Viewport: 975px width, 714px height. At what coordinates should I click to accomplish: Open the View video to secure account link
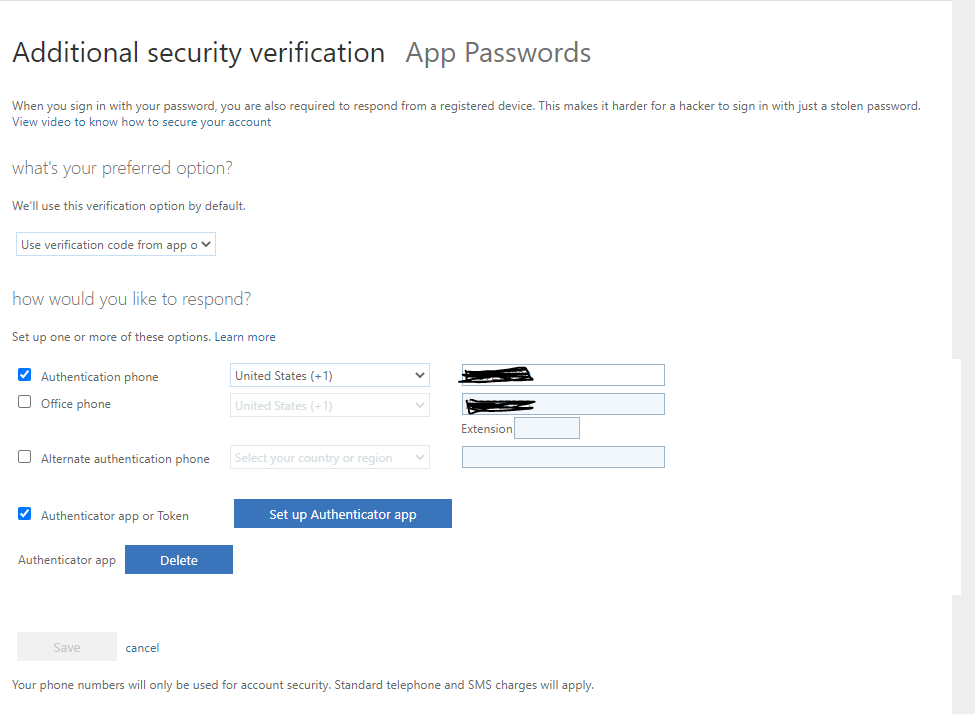141,122
